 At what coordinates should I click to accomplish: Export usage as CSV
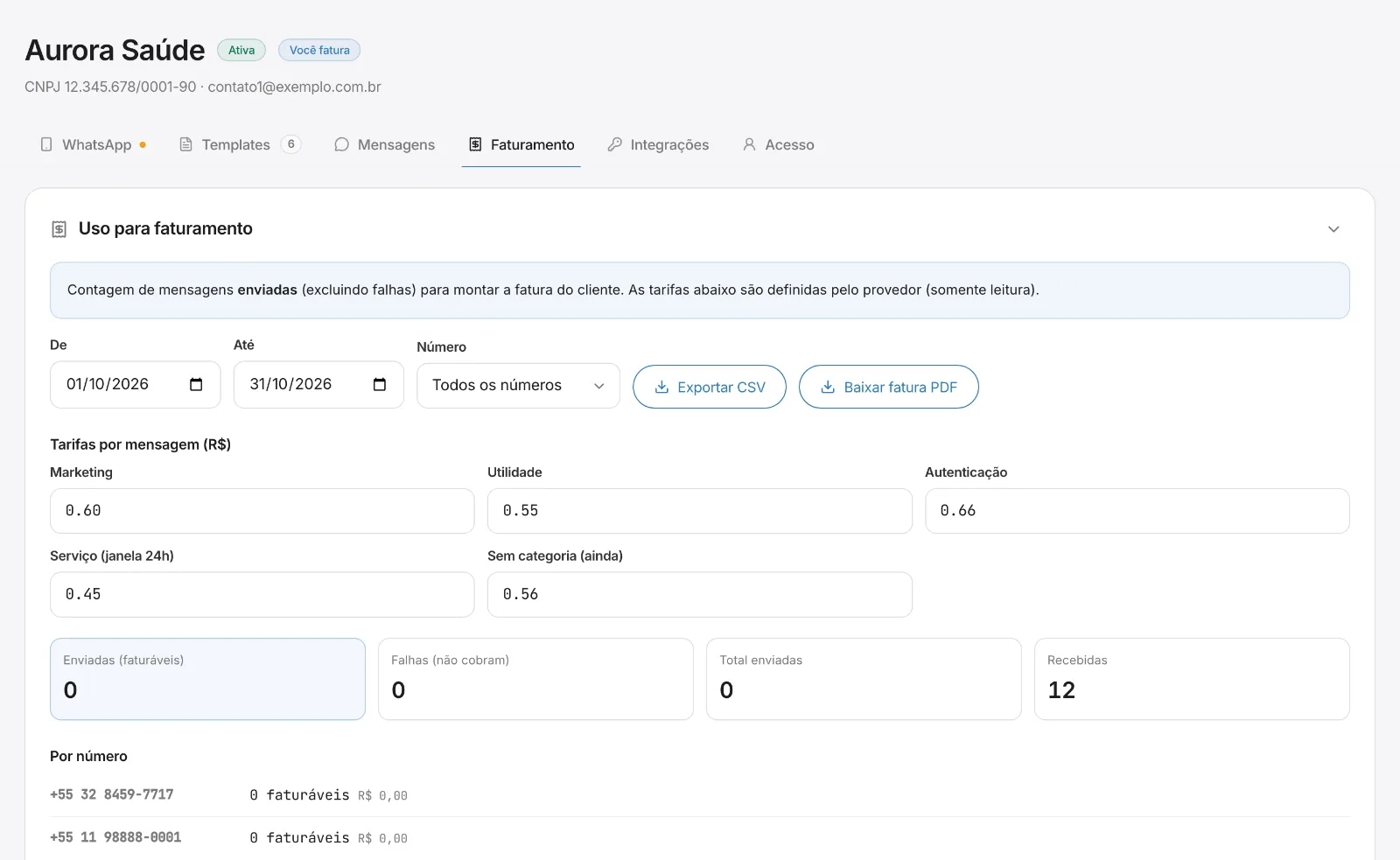[710, 387]
